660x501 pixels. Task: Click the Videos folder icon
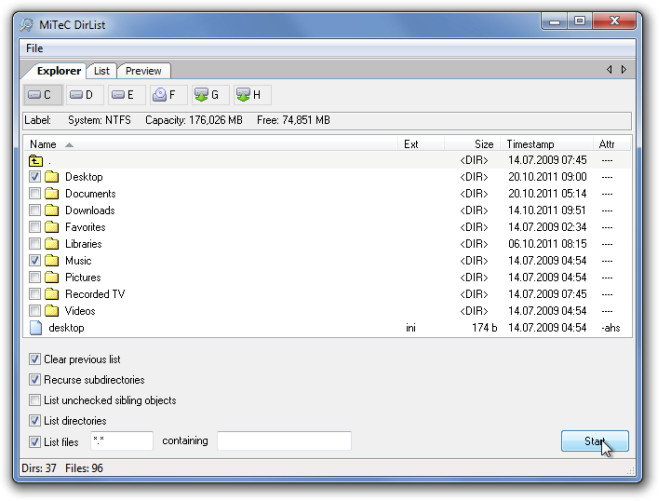[x=52, y=311]
